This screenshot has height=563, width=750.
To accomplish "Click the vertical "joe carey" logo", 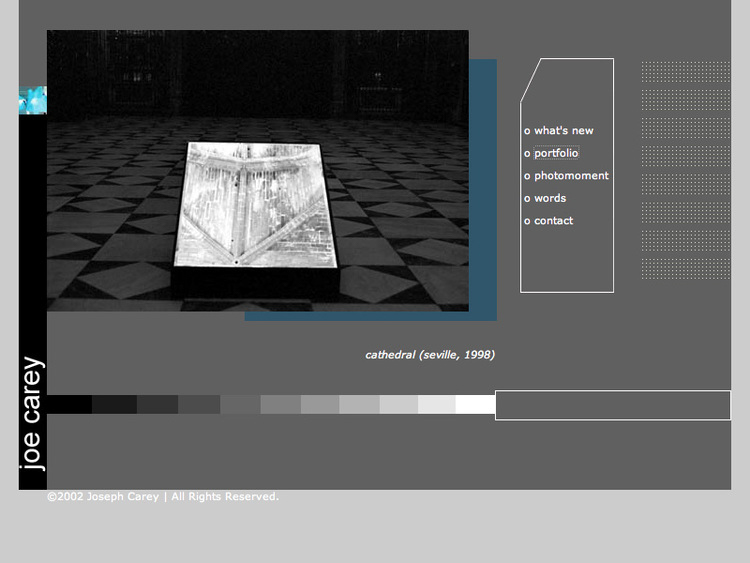I will tap(32, 413).
